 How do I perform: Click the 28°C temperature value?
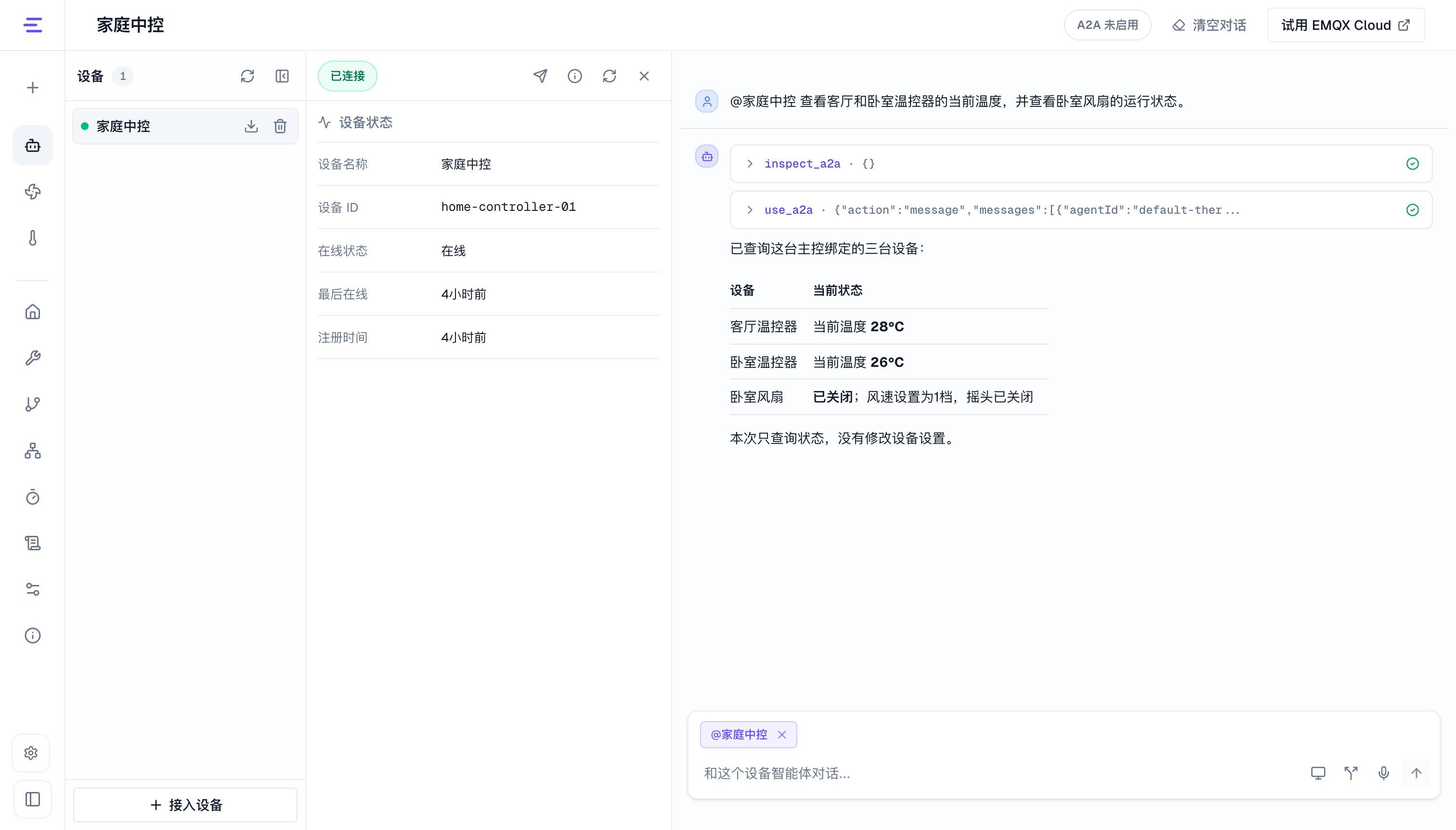pyautogui.click(x=887, y=326)
